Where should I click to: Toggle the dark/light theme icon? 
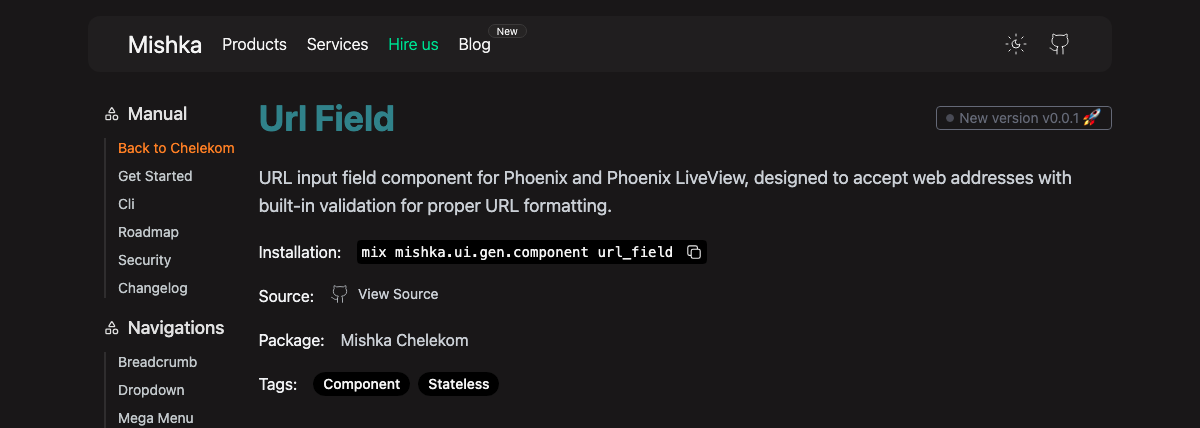click(x=1016, y=44)
